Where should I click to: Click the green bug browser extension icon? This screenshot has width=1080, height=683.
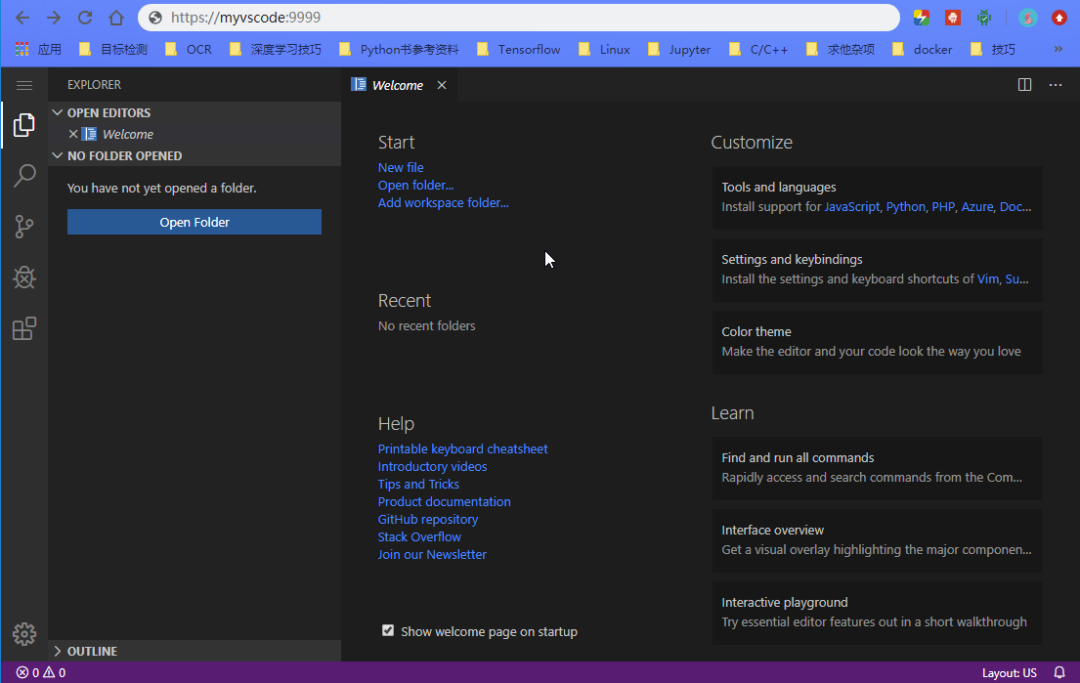[x=984, y=18]
